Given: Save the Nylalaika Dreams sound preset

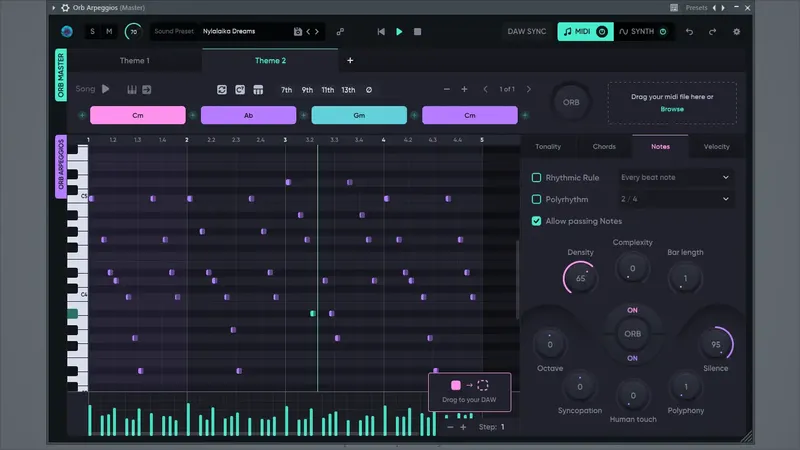Looking at the screenshot, I should (297, 32).
